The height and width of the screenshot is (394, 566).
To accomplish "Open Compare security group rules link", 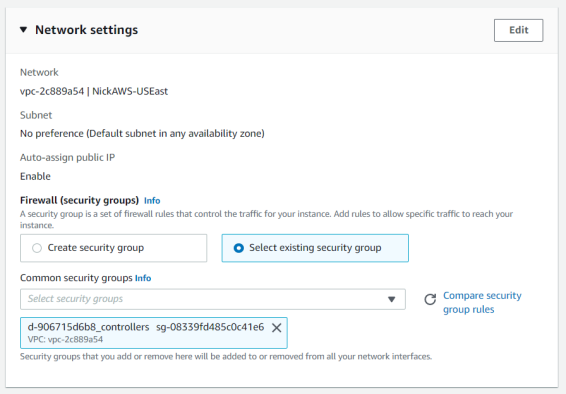I will pos(482,302).
